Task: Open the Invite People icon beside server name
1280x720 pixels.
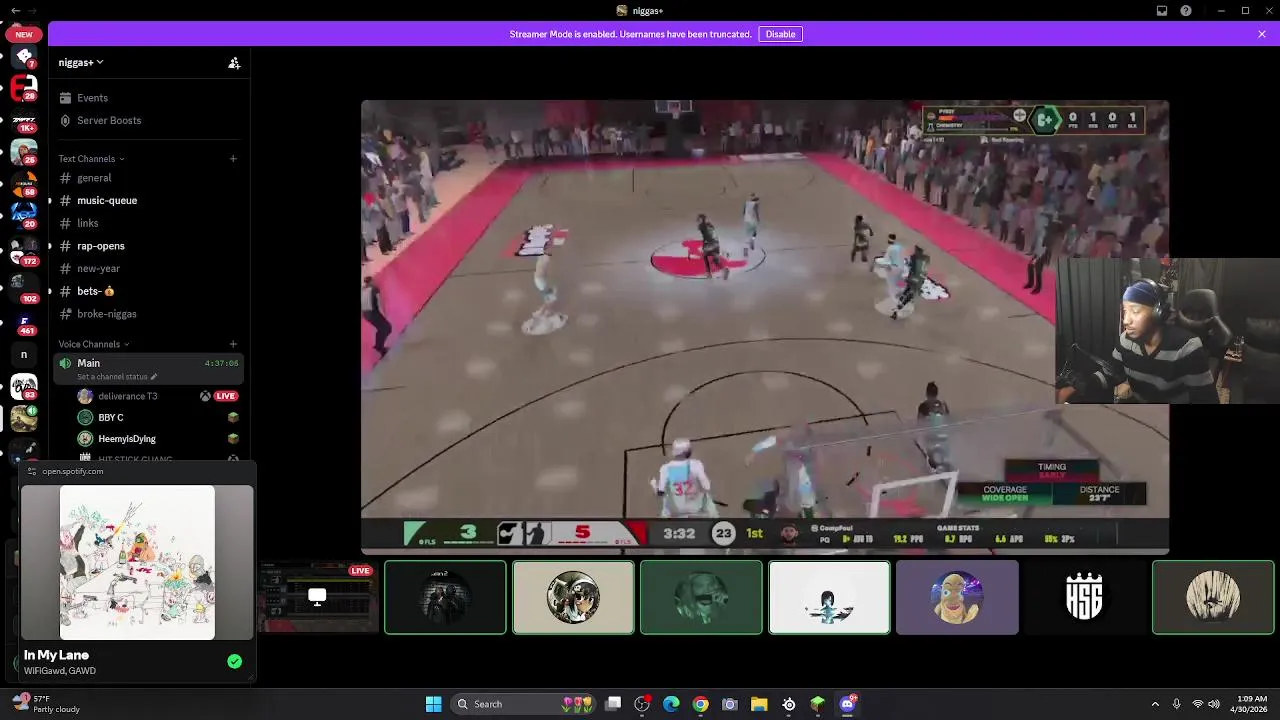Action: click(234, 63)
